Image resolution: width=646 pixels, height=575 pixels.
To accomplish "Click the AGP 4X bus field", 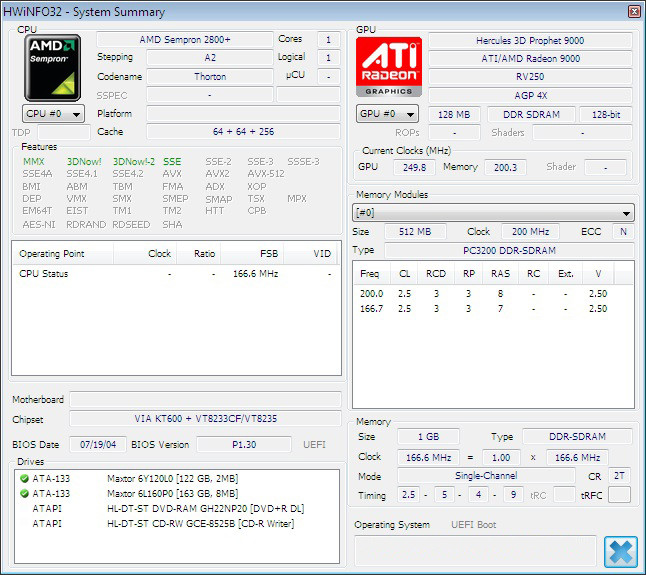I will coord(530,96).
